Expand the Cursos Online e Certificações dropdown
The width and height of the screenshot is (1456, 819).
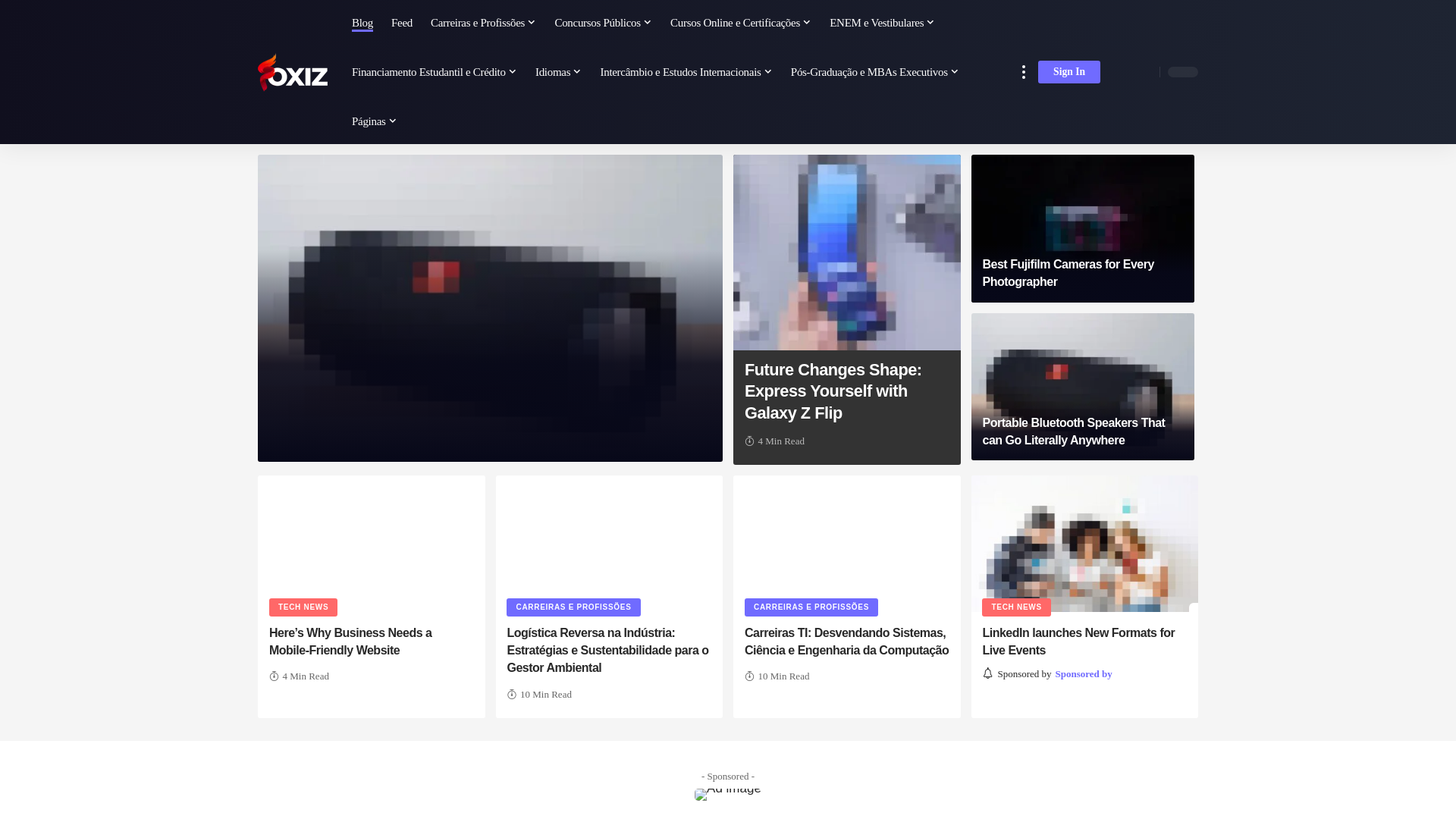(x=740, y=23)
